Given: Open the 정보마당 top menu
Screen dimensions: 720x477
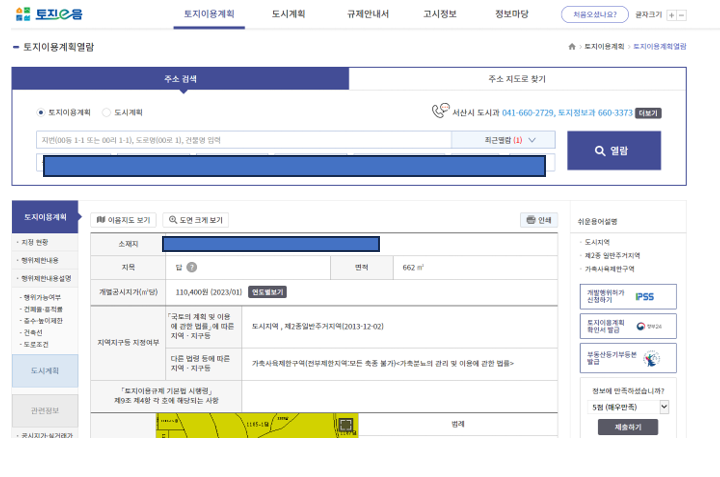Looking at the screenshot, I should [512, 14].
